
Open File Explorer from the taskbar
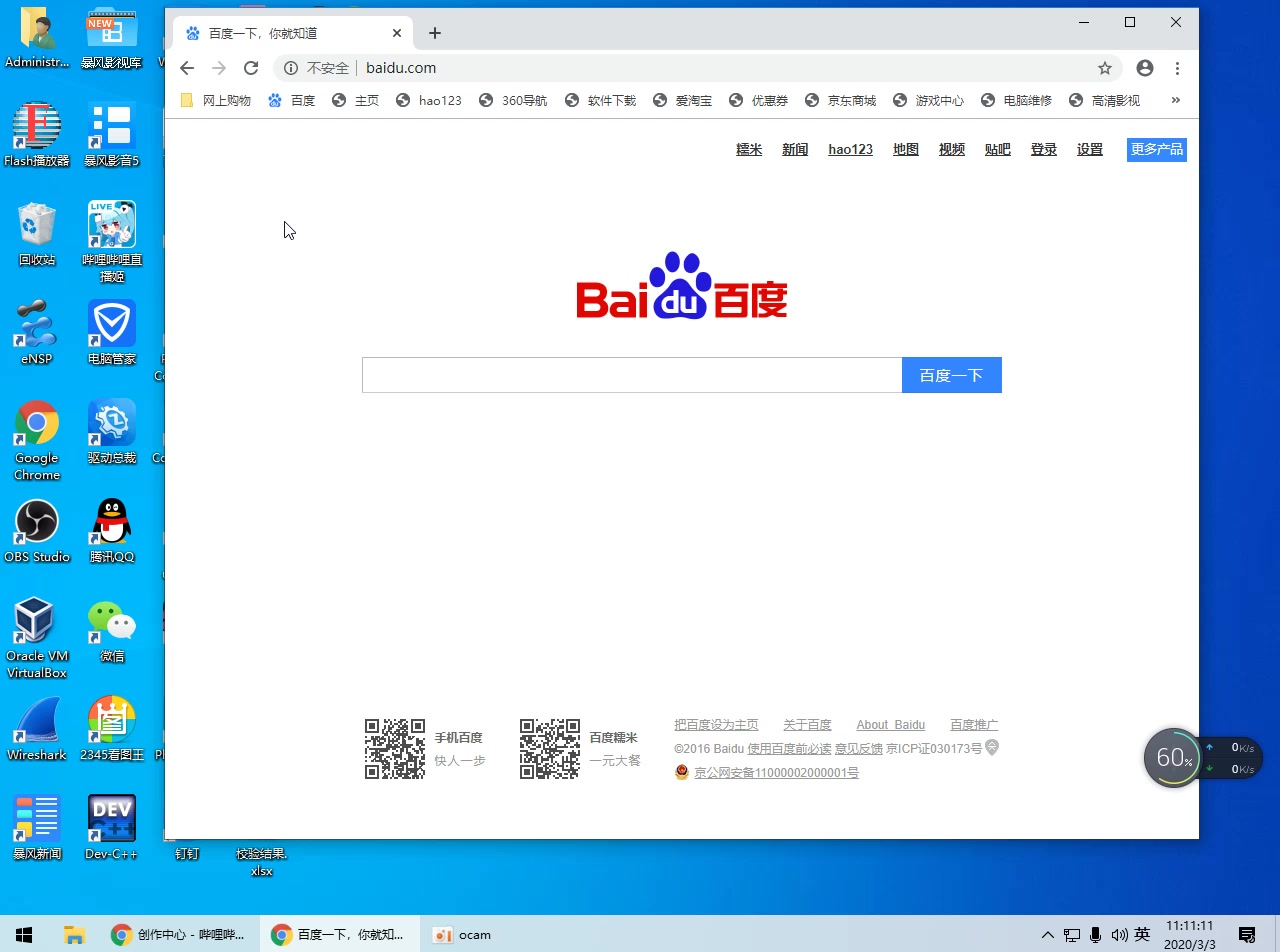click(74, 935)
